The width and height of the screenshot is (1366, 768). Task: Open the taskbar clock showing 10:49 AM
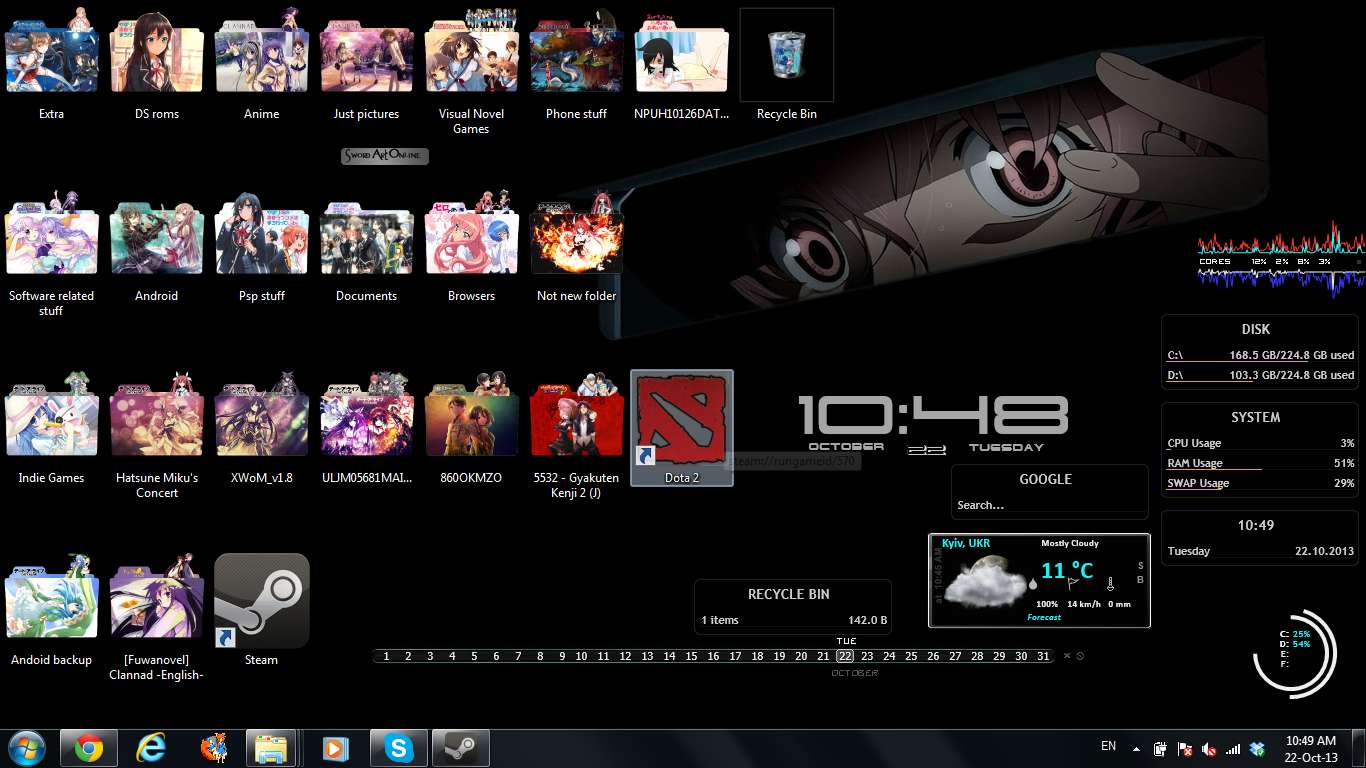pos(1311,748)
